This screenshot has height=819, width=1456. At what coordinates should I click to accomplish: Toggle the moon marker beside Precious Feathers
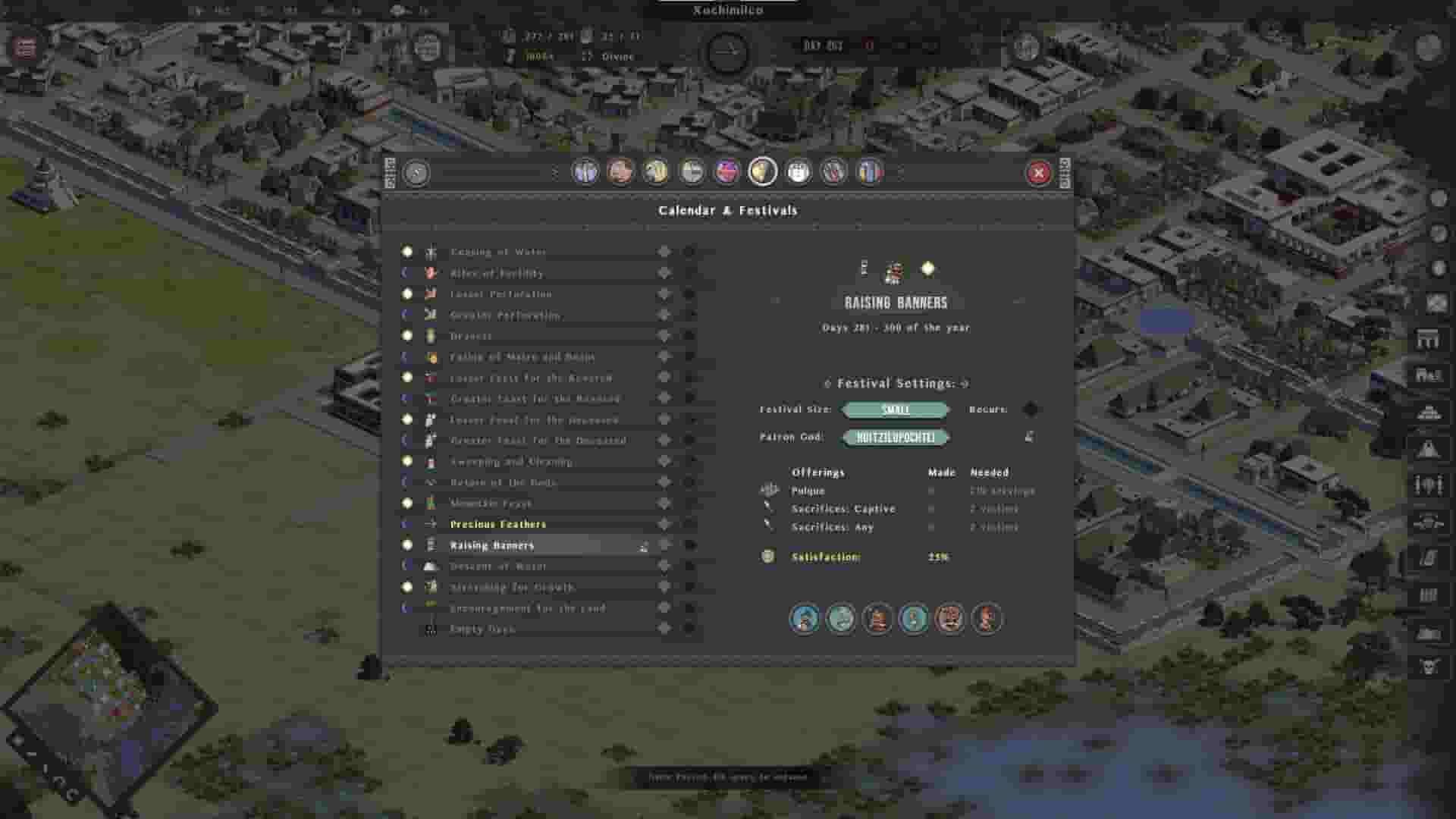click(x=407, y=523)
